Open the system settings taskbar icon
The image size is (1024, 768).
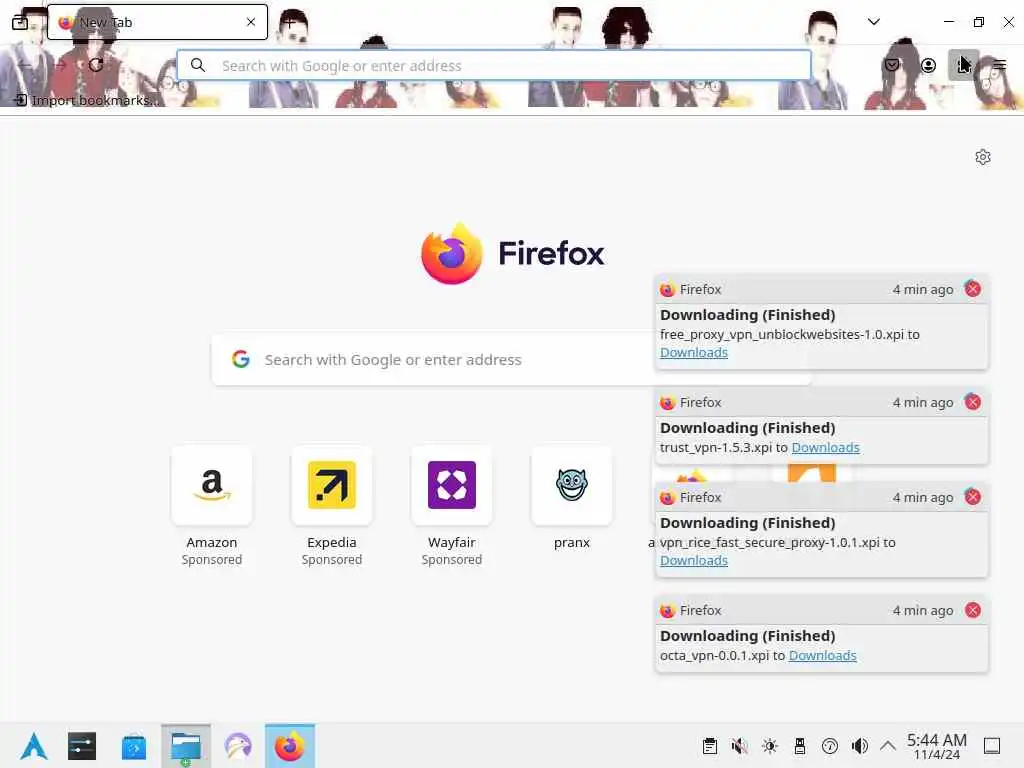(x=82, y=746)
